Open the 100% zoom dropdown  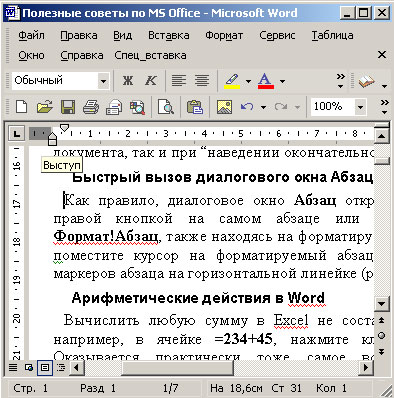pos(360,107)
